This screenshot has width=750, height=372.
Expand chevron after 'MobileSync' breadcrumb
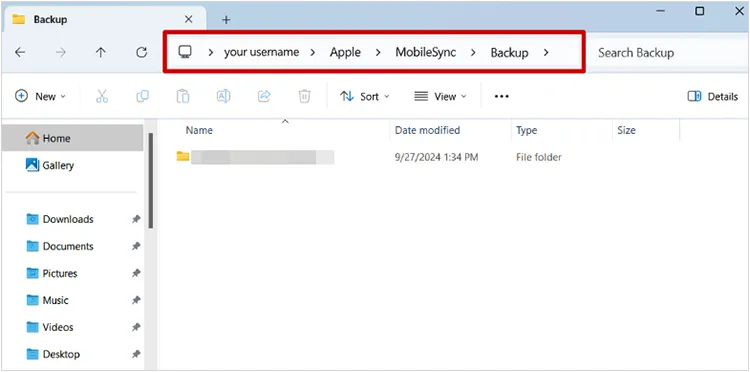[473, 53]
